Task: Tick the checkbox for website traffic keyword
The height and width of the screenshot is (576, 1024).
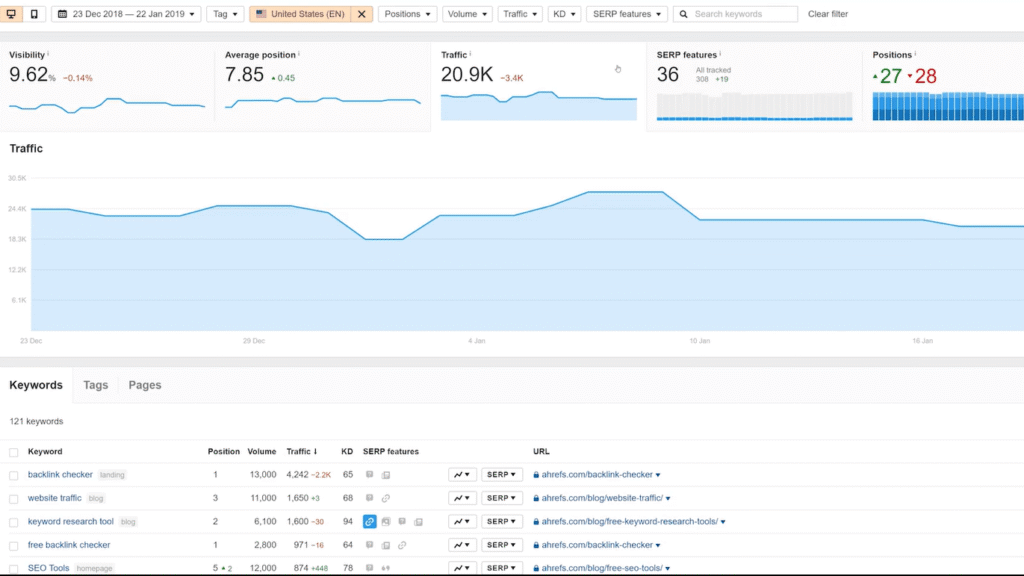Action: 14,497
